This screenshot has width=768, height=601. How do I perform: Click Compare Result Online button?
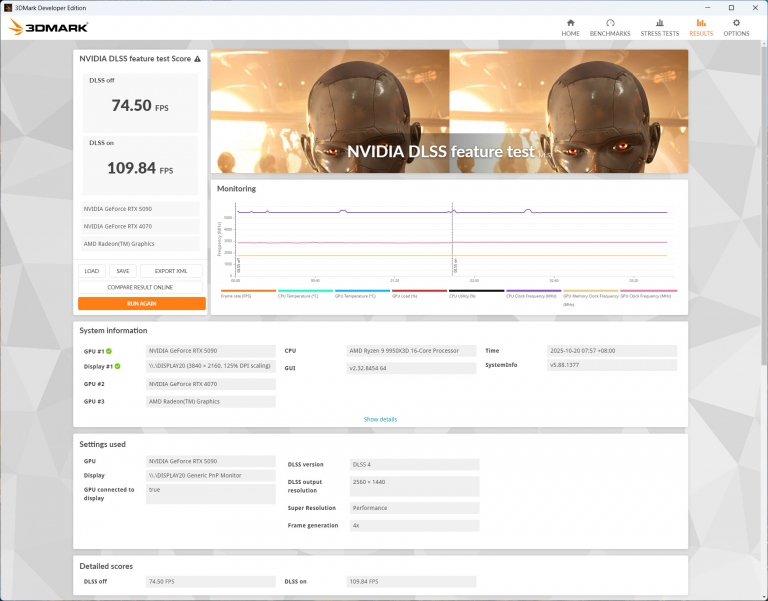[x=141, y=287]
